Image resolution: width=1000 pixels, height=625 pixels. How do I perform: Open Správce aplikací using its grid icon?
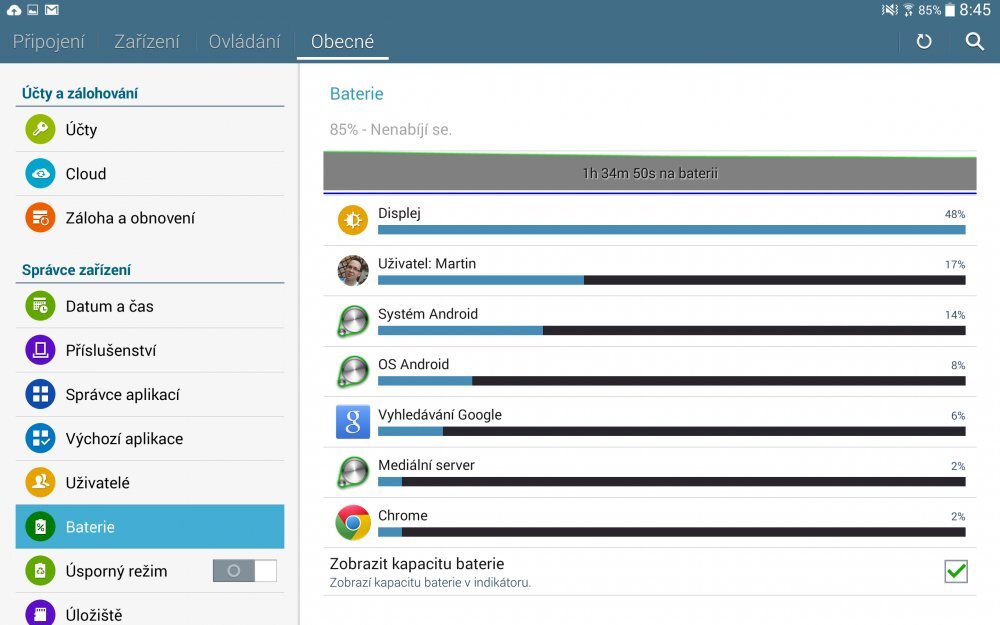(40, 394)
